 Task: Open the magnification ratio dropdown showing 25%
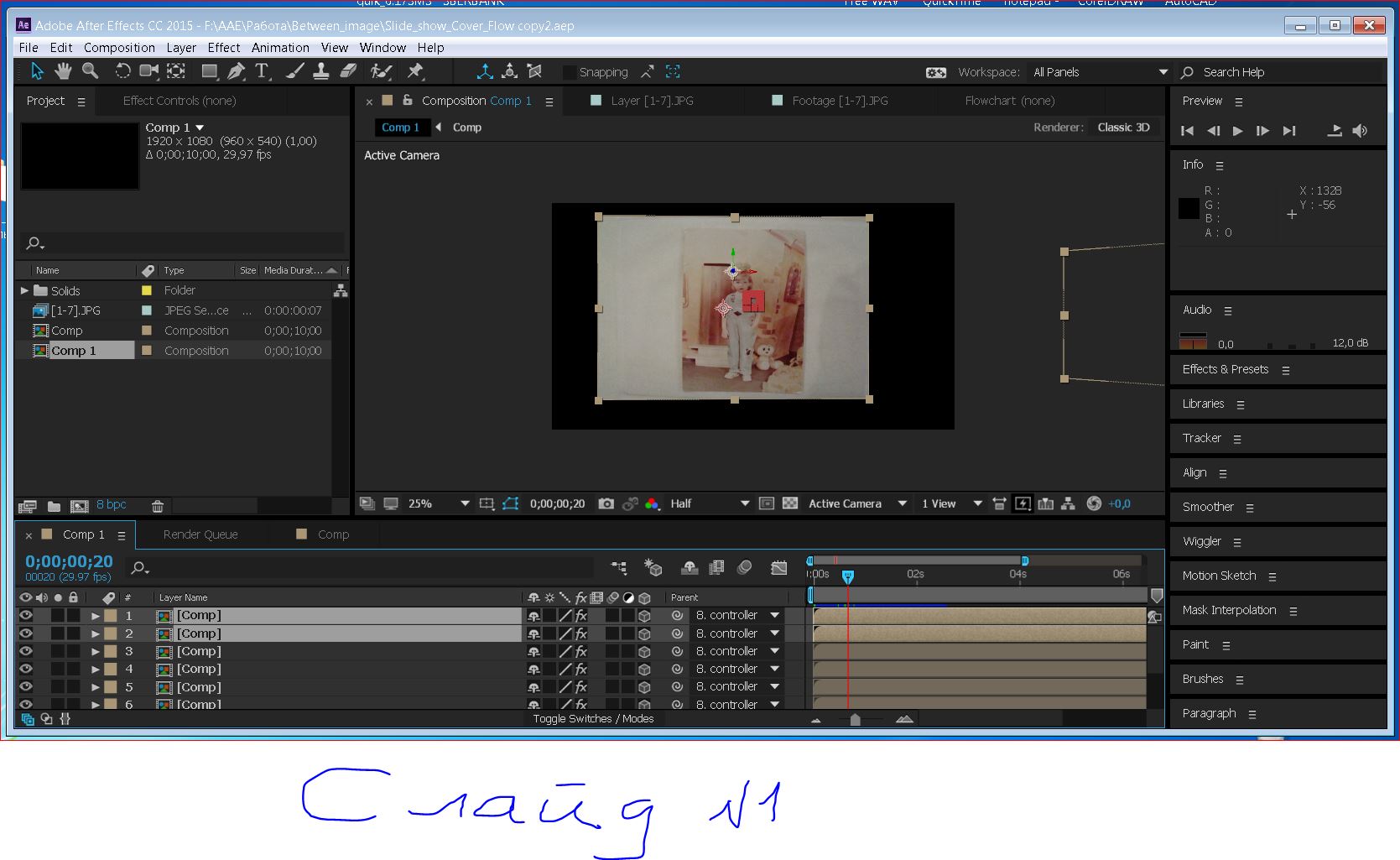[438, 503]
